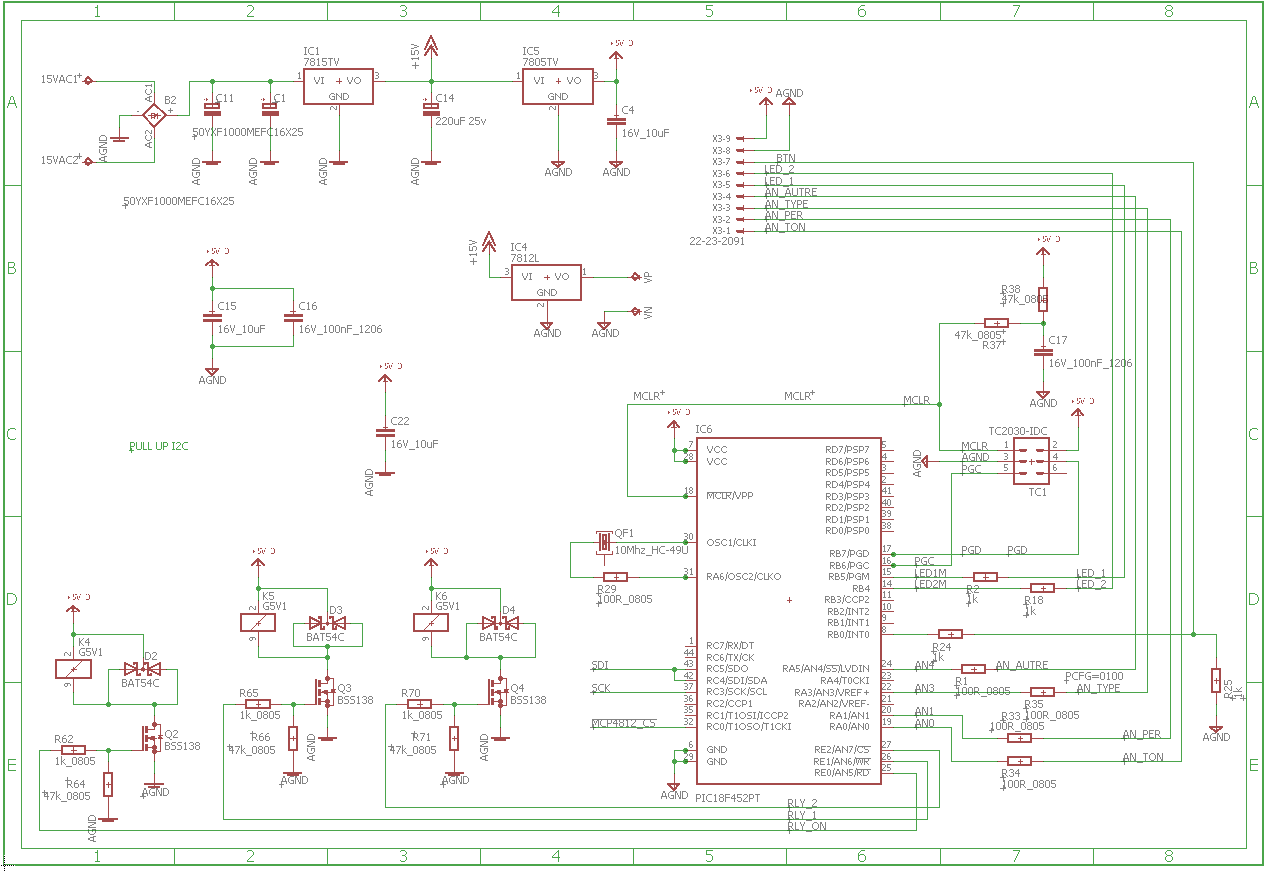This screenshot has height=872, width=1270.
Task: Click the "RLY_1" net label
Action: (x=802, y=815)
